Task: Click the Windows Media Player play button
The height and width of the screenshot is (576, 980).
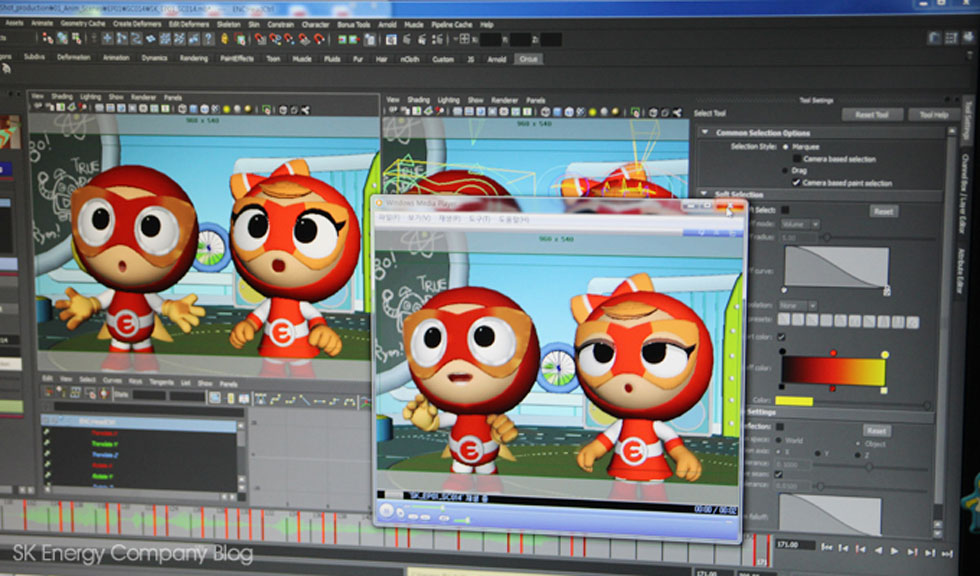Action: [x=386, y=511]
